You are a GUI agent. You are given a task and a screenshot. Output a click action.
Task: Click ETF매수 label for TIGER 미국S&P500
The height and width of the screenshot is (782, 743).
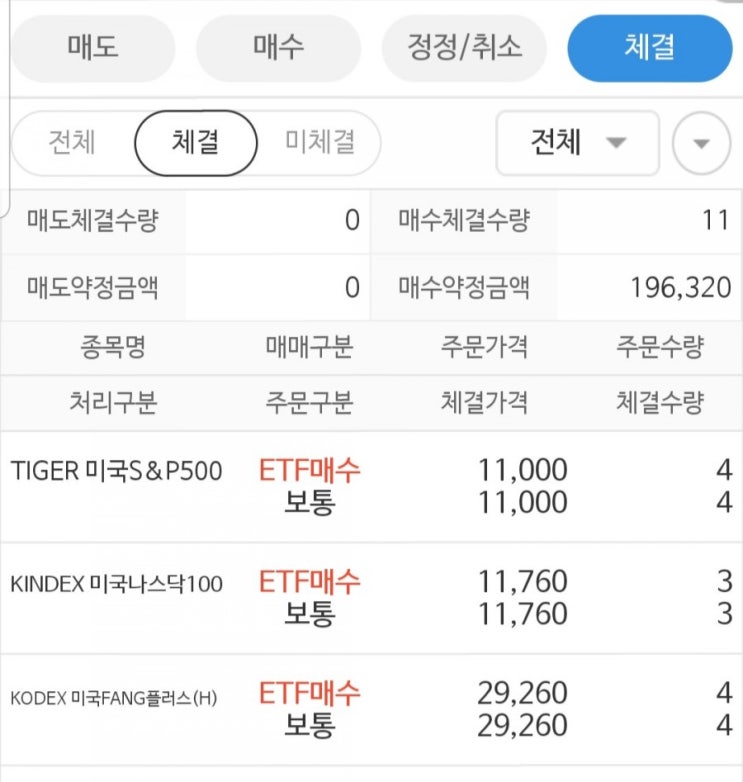310,469
